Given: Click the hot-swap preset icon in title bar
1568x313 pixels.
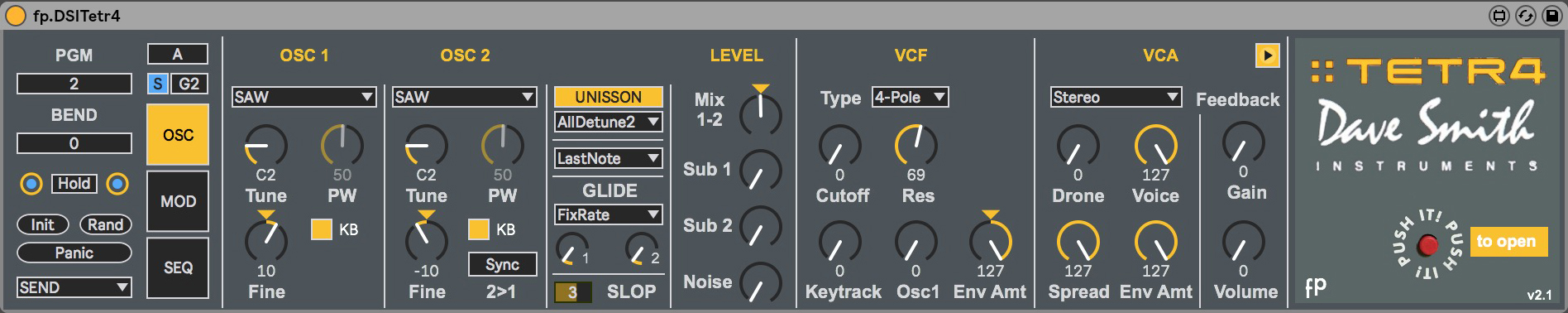Looking at the screenshot, I should point(1526,16).
